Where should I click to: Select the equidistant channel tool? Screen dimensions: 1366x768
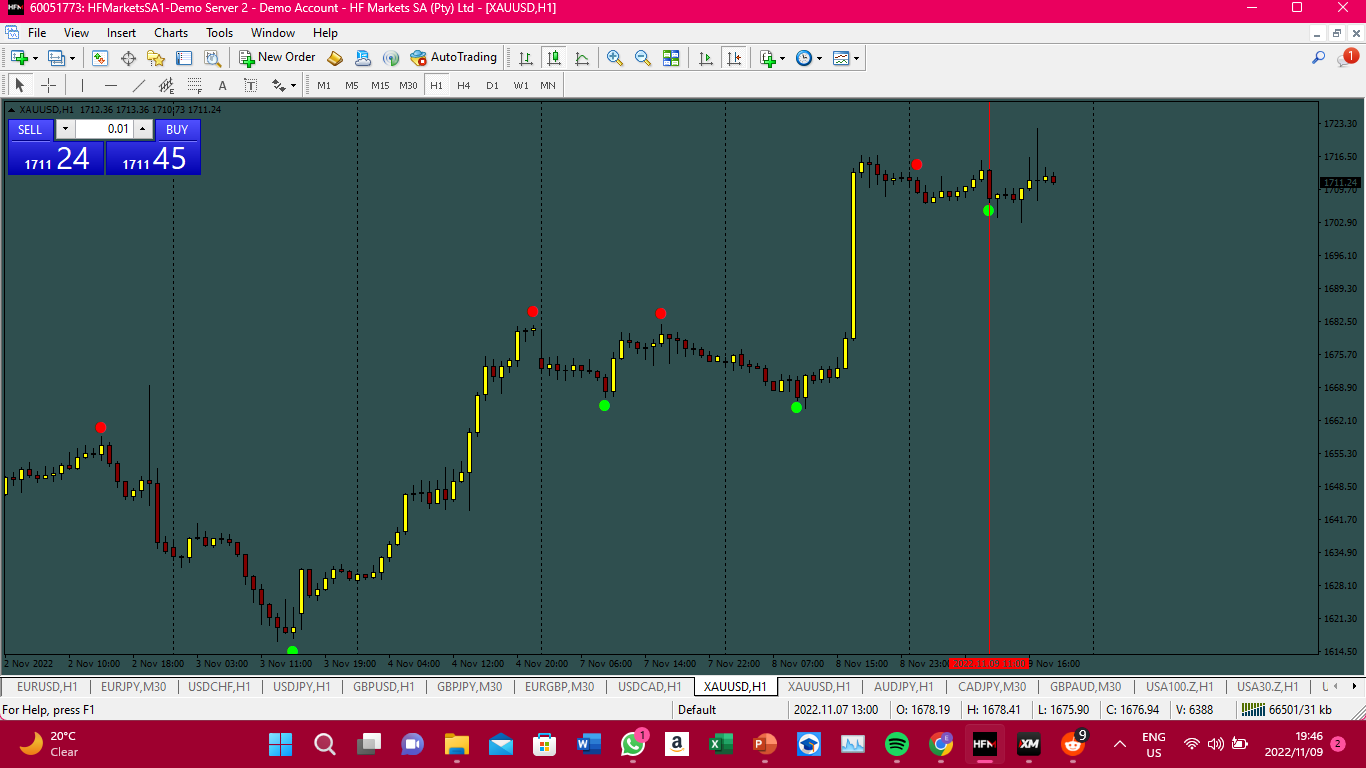(166, 85)
